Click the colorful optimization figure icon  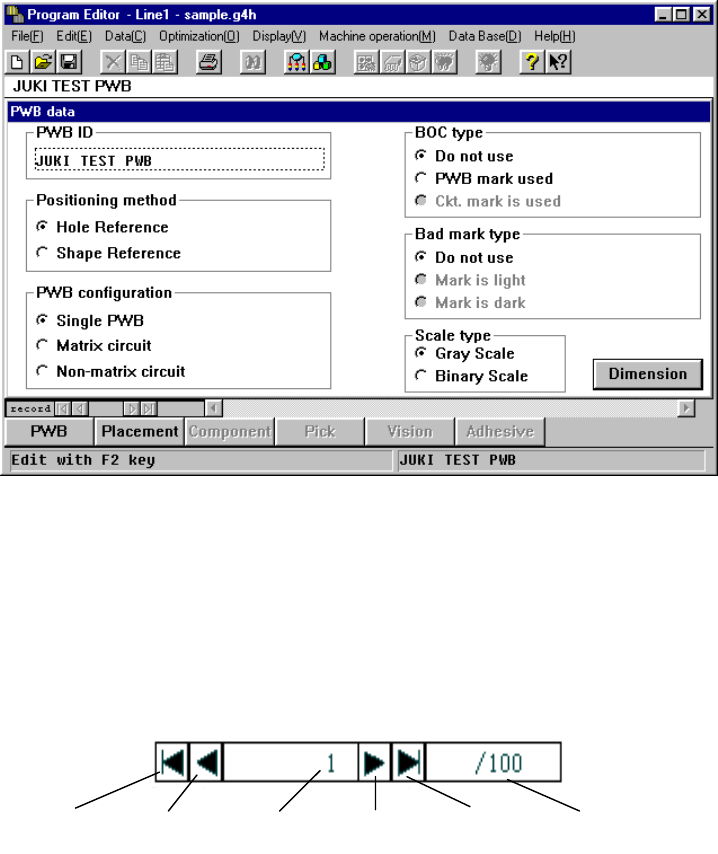(297, 62)
